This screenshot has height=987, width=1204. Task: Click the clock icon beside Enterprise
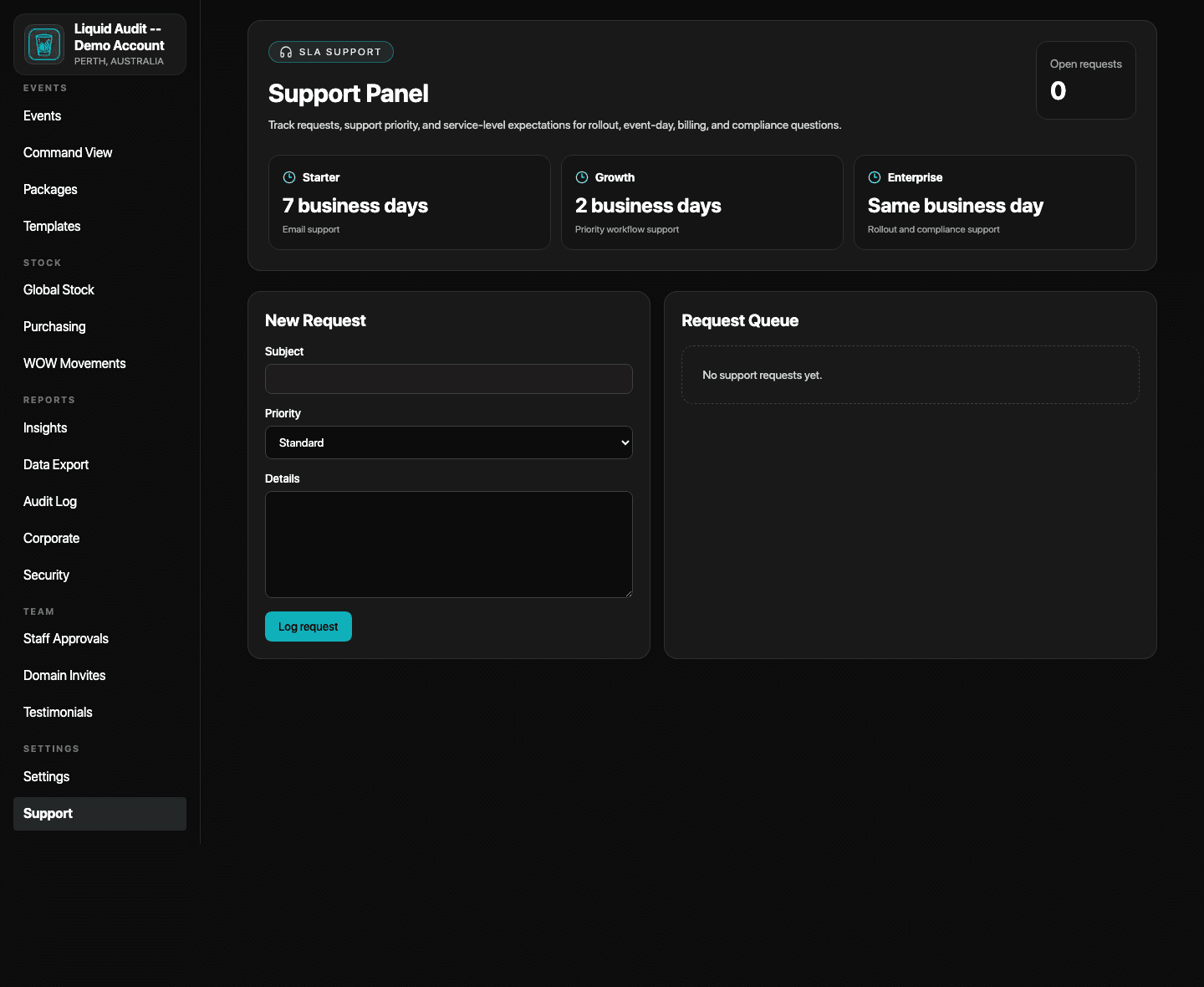[x=875, y=177]
